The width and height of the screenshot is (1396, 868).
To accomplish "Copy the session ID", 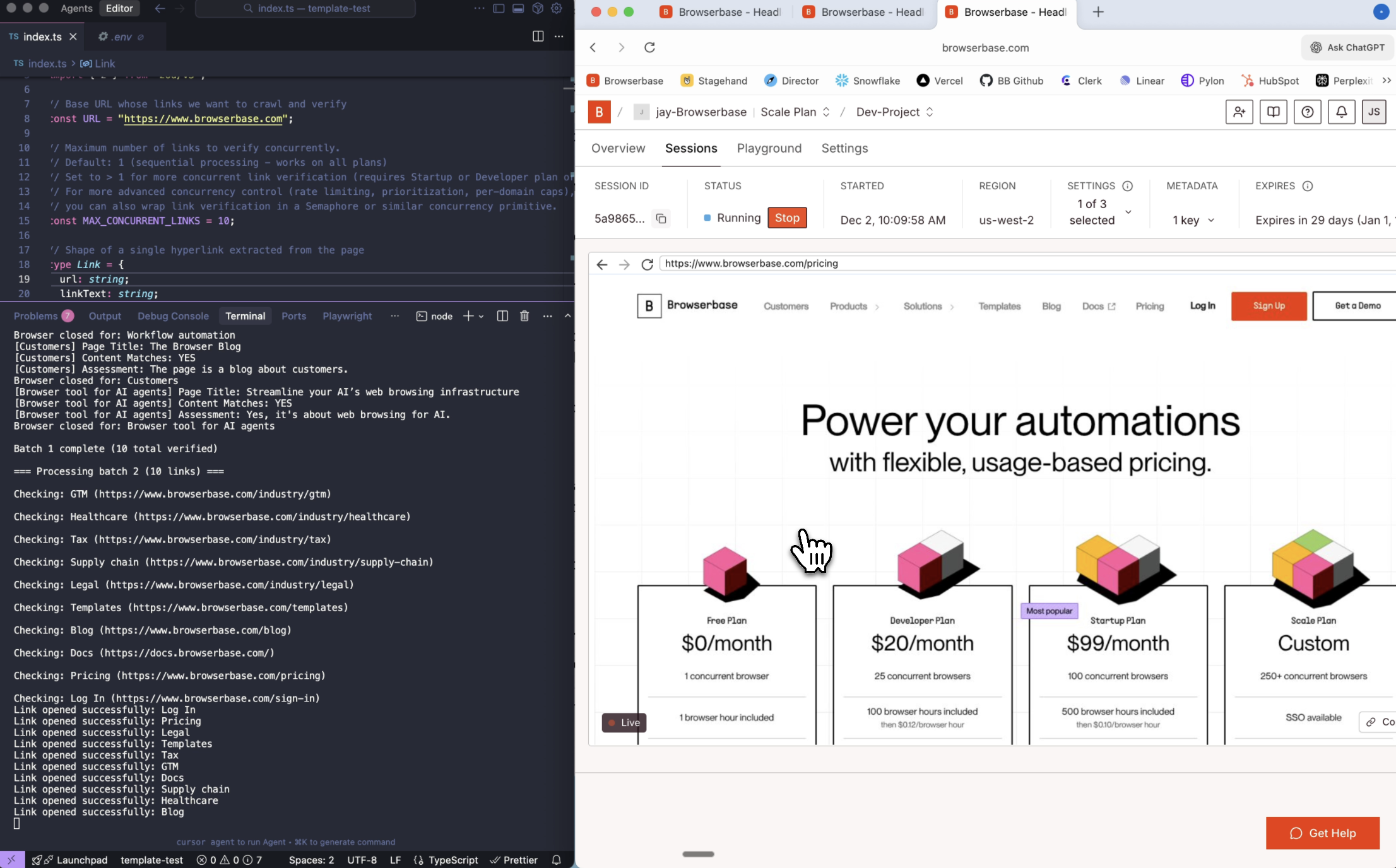I will 661,218.
